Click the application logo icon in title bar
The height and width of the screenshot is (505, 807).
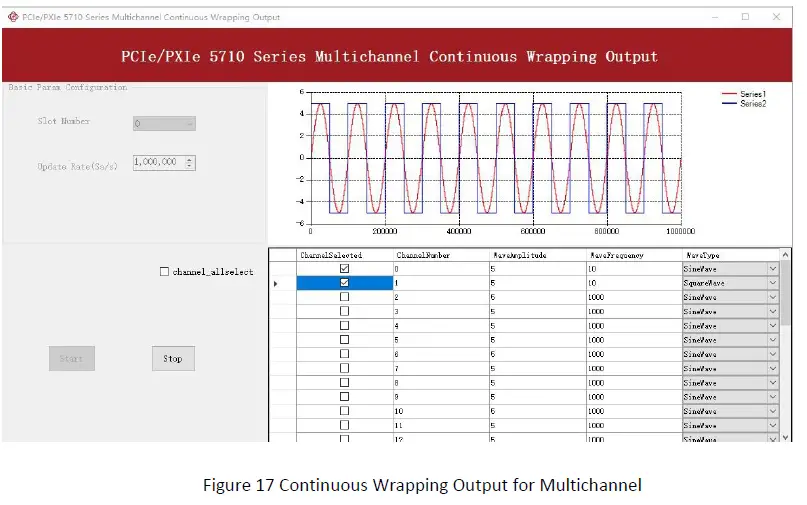(x=13, y=17)
